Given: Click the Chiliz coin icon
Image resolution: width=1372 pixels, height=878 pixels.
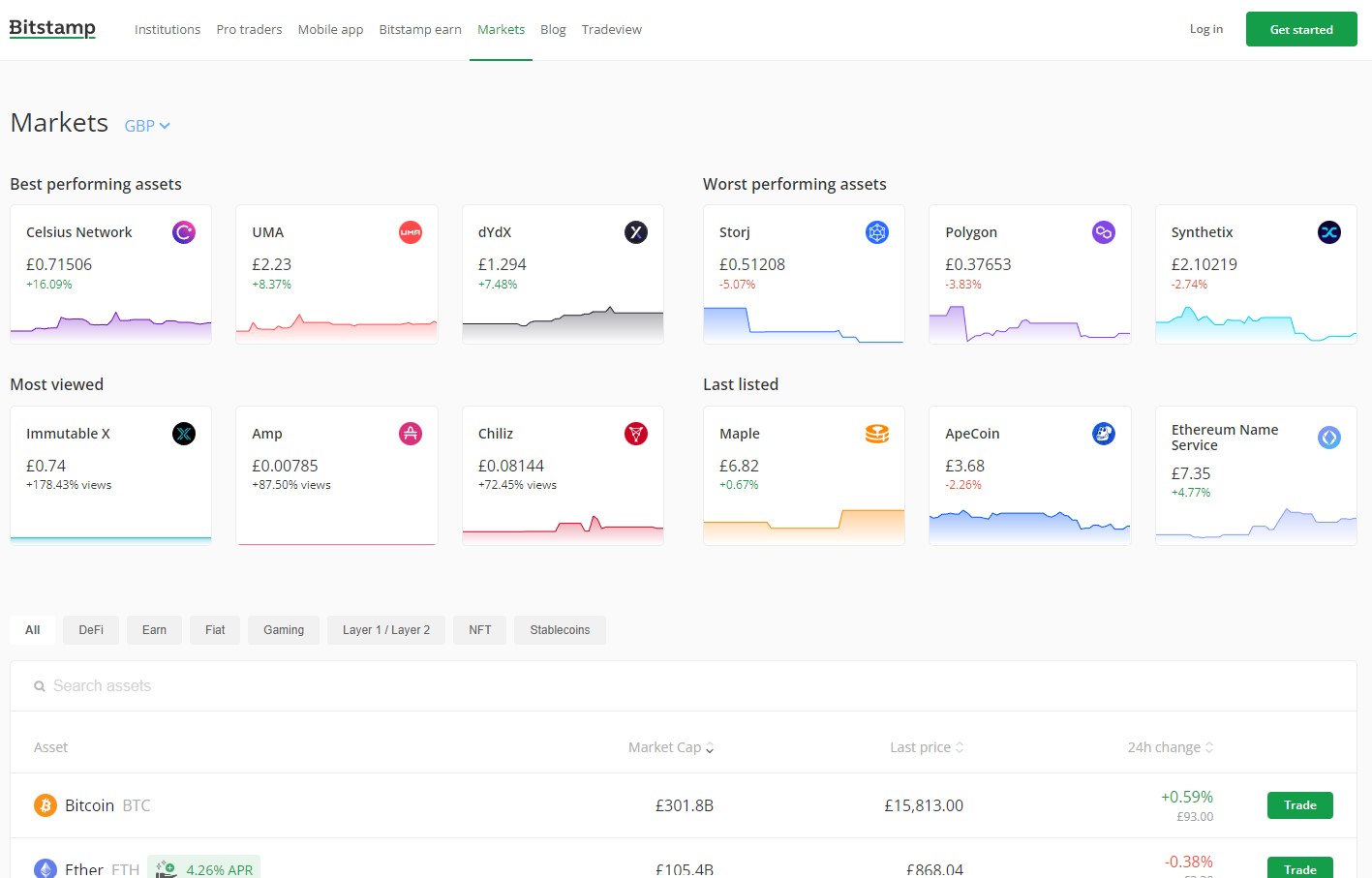Looking at the screenshot, I should 636,434.
